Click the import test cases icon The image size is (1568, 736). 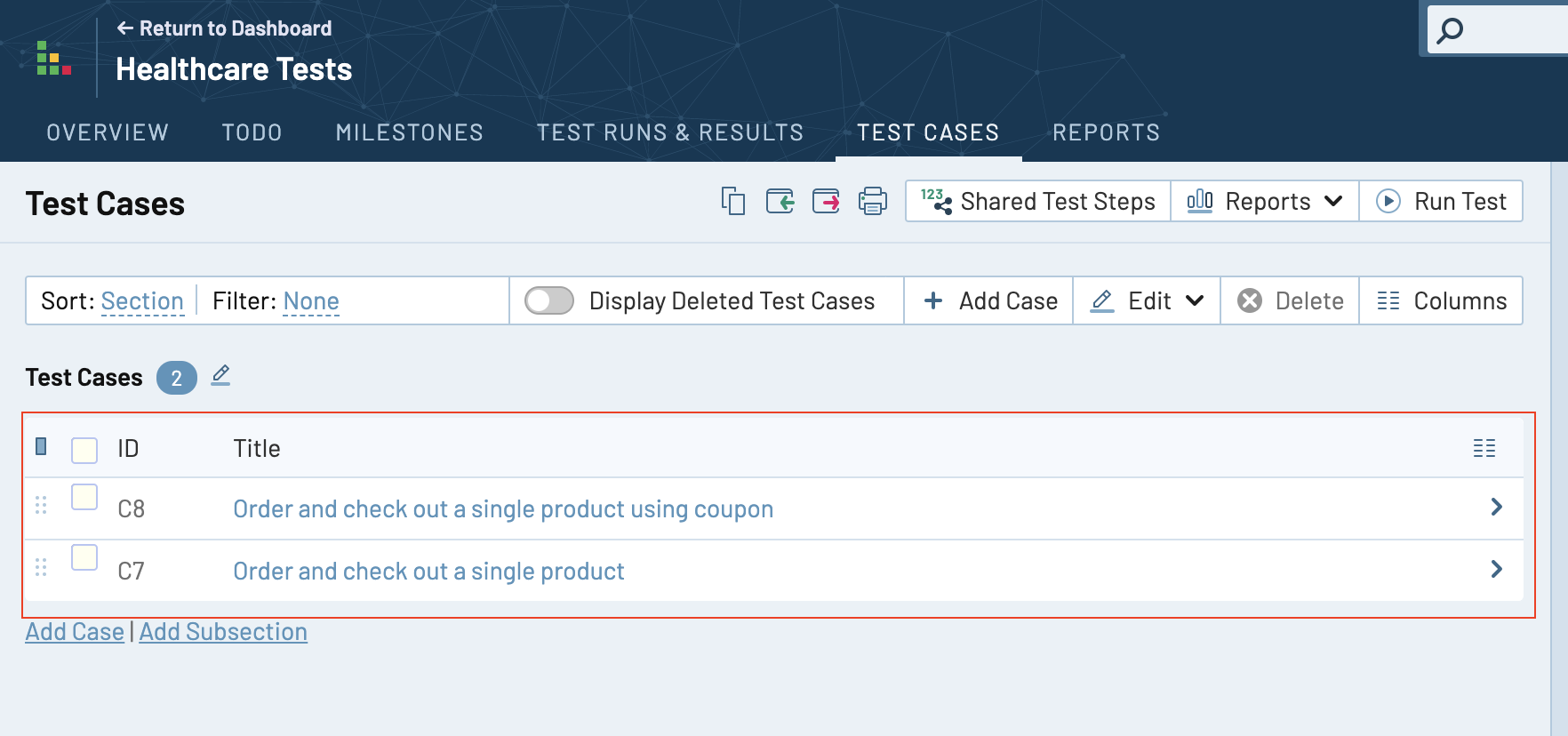coord(780,202)
